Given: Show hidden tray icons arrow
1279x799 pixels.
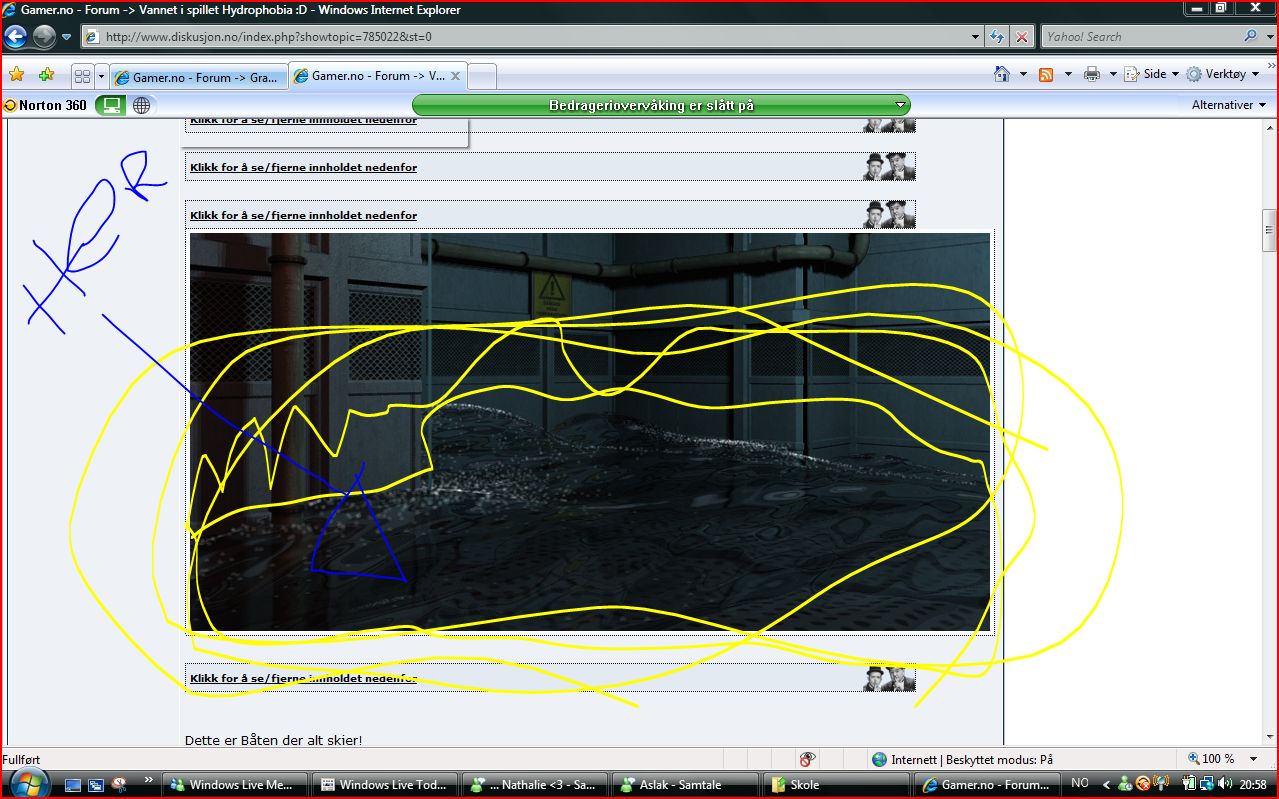Looking at the screenshot, I should (1107, 785).
